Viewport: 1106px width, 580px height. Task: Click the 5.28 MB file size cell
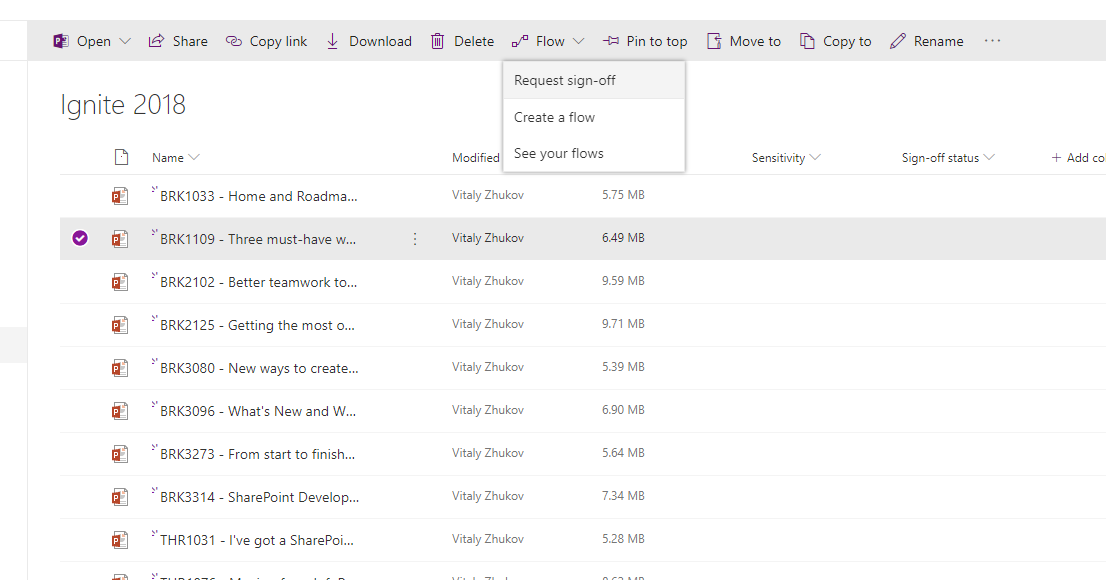(624, 539)
